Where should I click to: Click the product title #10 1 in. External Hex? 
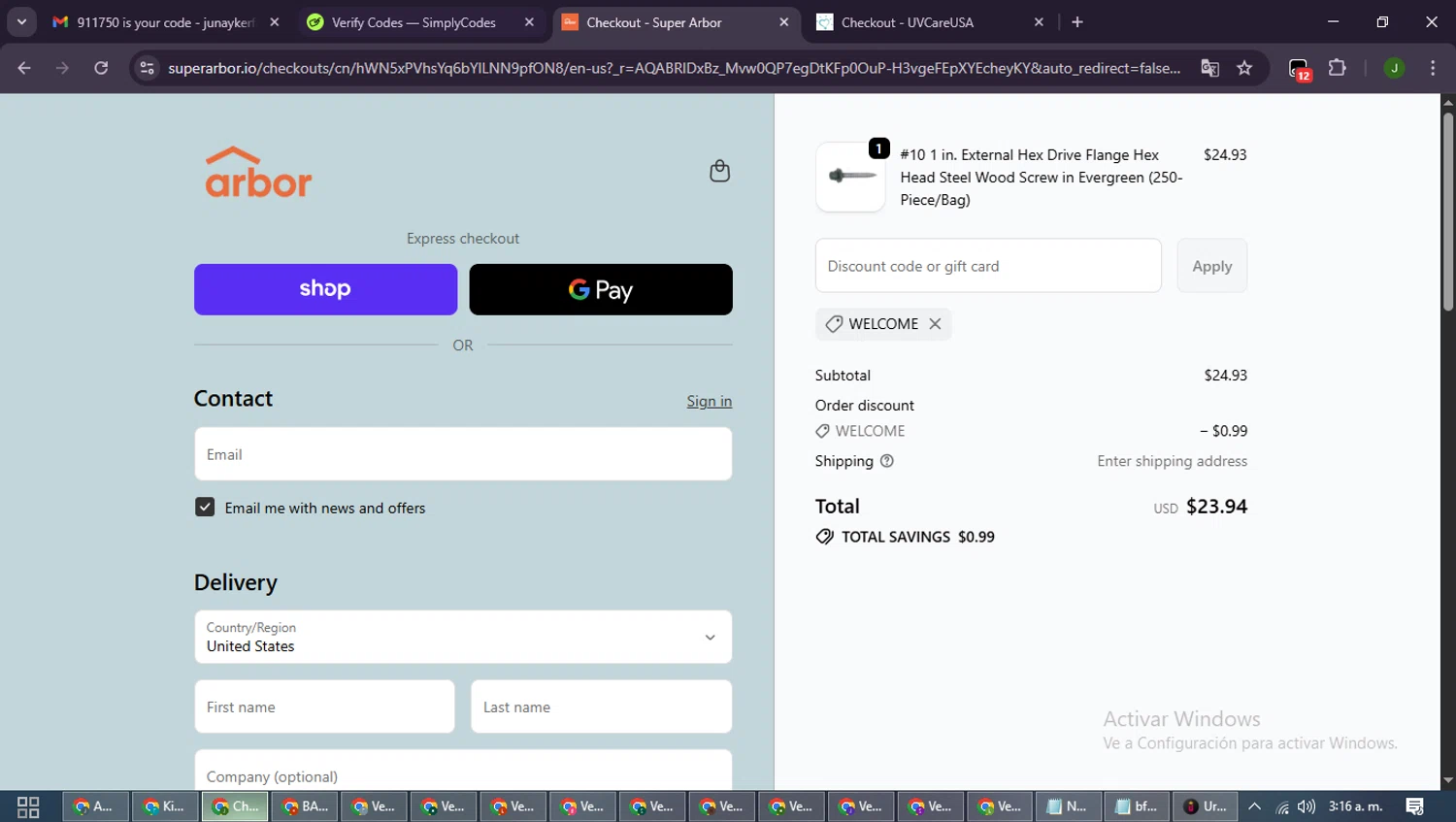tap(1042, 178)
